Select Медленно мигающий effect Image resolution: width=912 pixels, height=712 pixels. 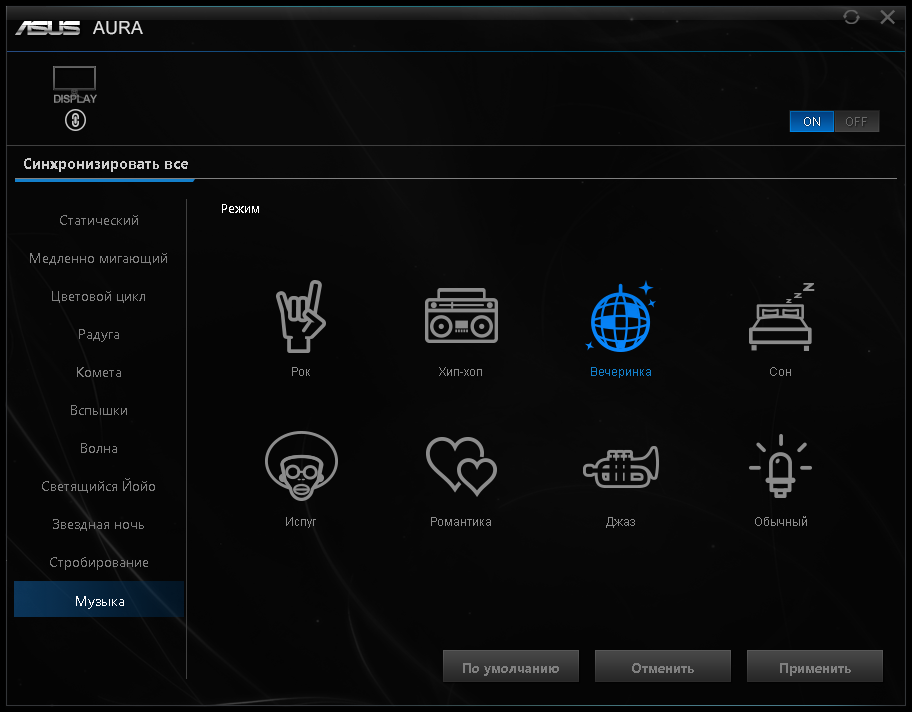coord(99,258)
